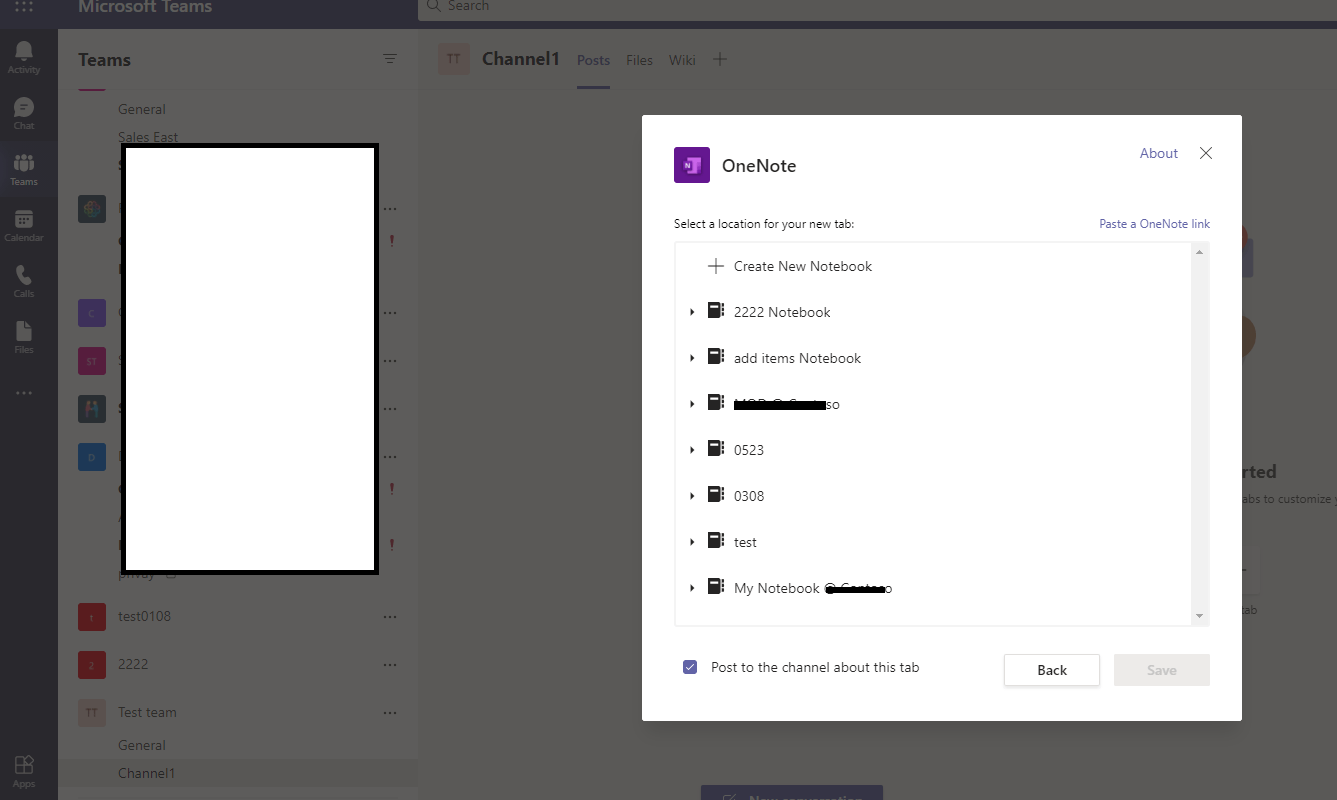Click the 2222 team avatar
This screenshot has height=800, width=1337.
click(92, 665)
